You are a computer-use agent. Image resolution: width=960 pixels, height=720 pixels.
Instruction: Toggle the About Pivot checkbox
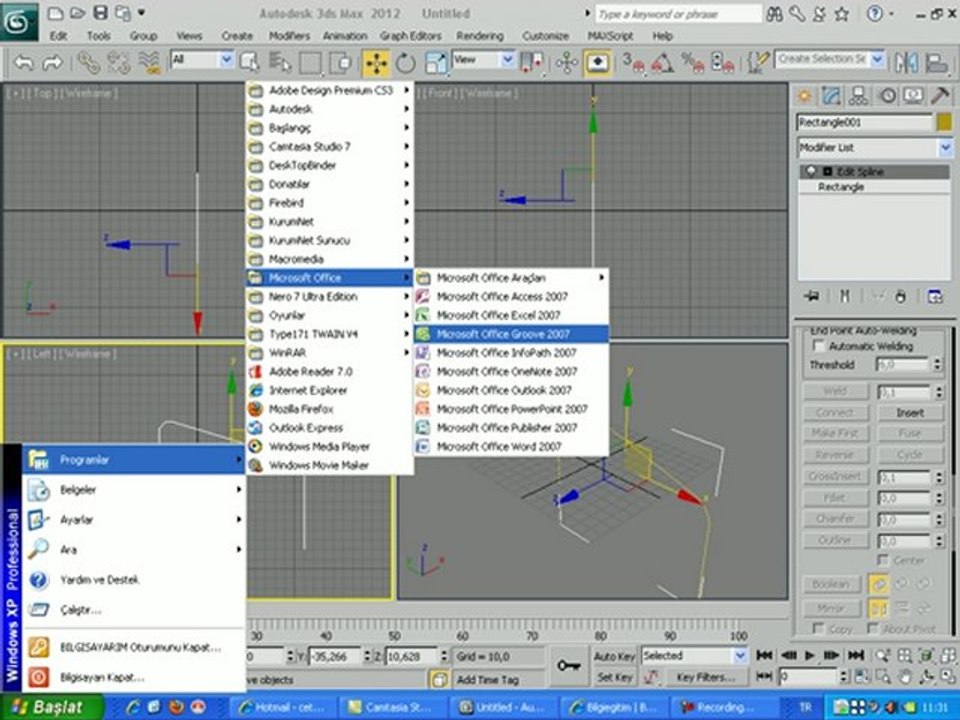click(872, 628)
